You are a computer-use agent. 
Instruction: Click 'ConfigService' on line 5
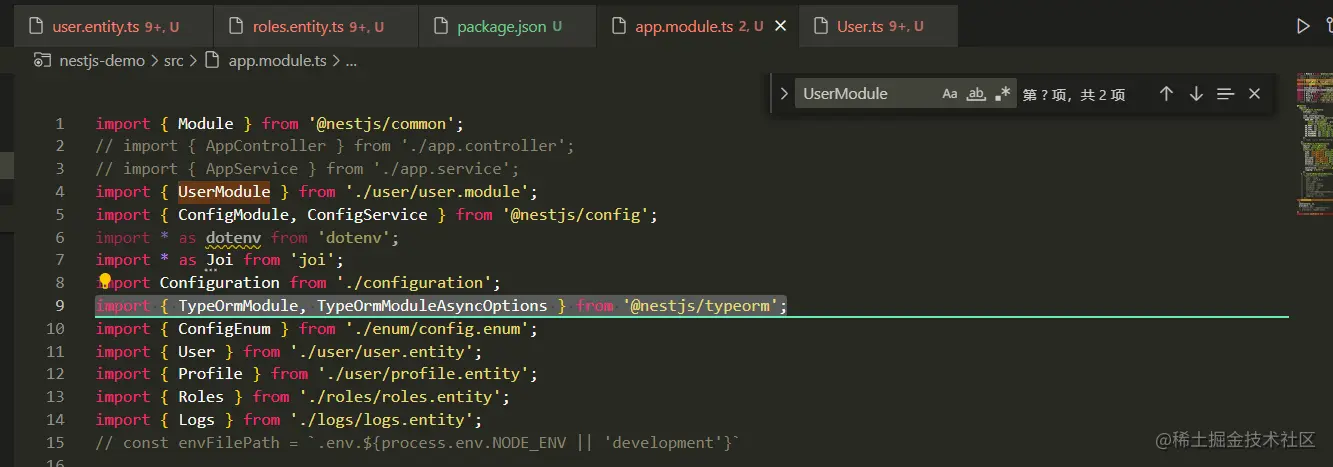tap(367, 214)
